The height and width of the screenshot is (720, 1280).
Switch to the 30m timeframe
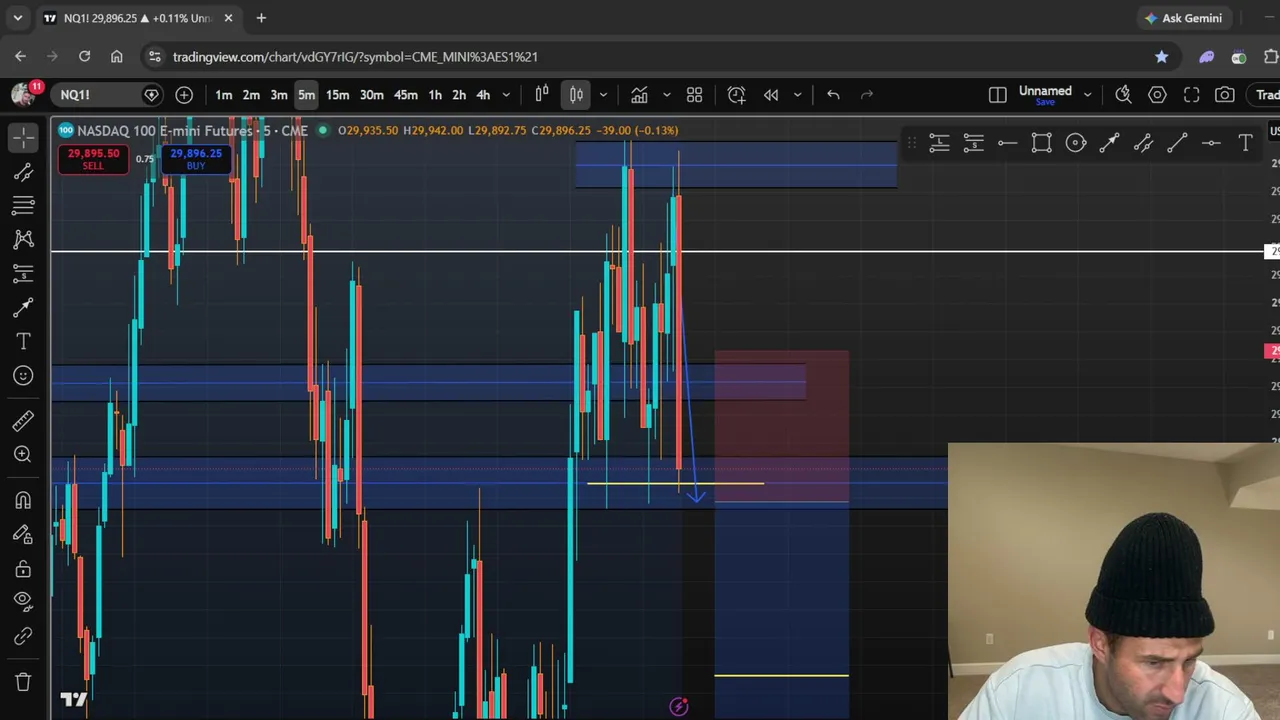[371, 95]
